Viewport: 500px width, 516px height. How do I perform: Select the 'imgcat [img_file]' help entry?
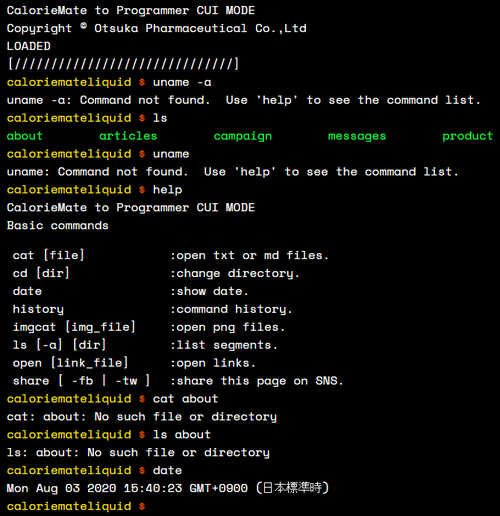click(74, 327)
